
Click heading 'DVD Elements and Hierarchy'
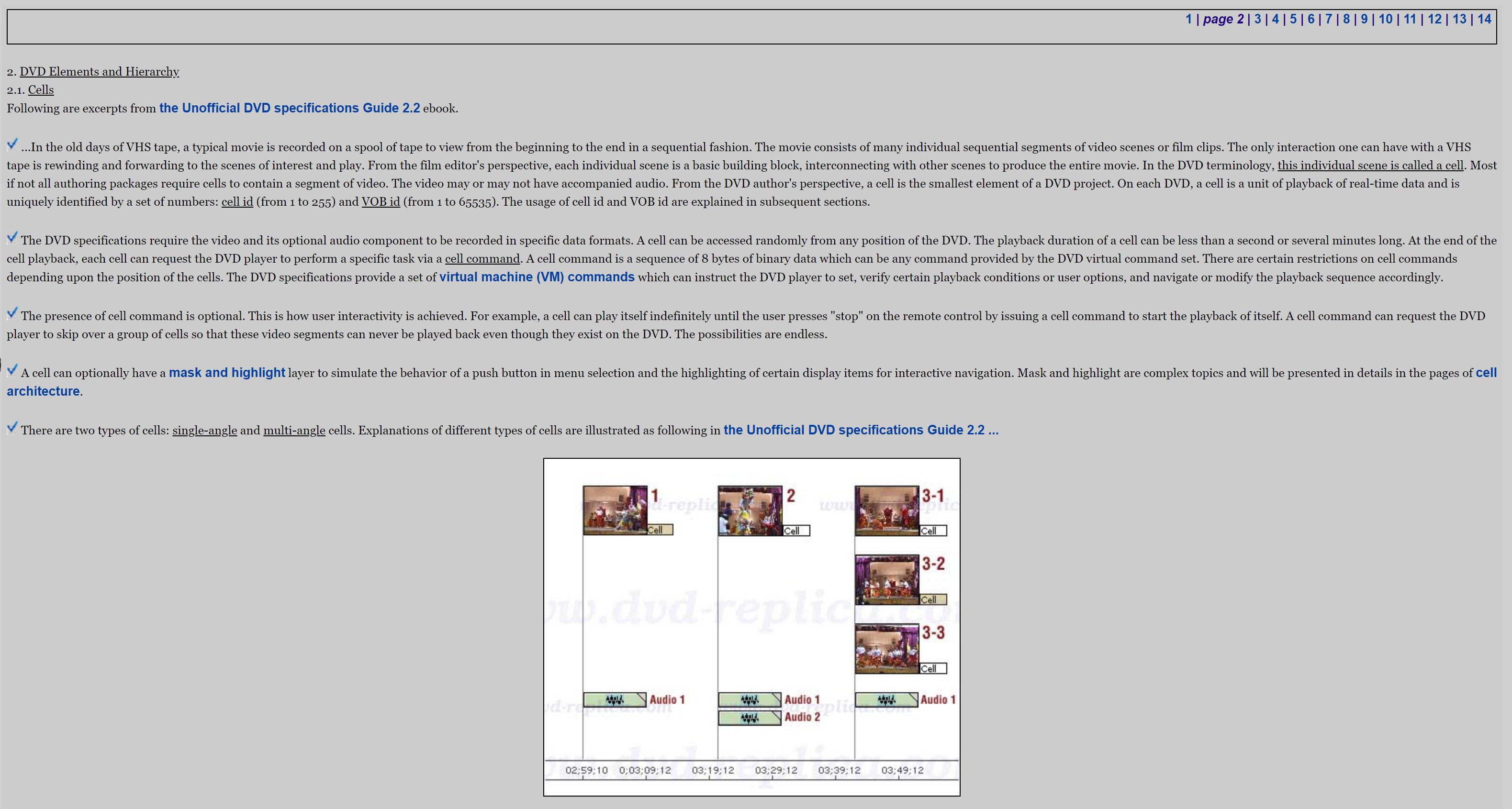[99, 72]
